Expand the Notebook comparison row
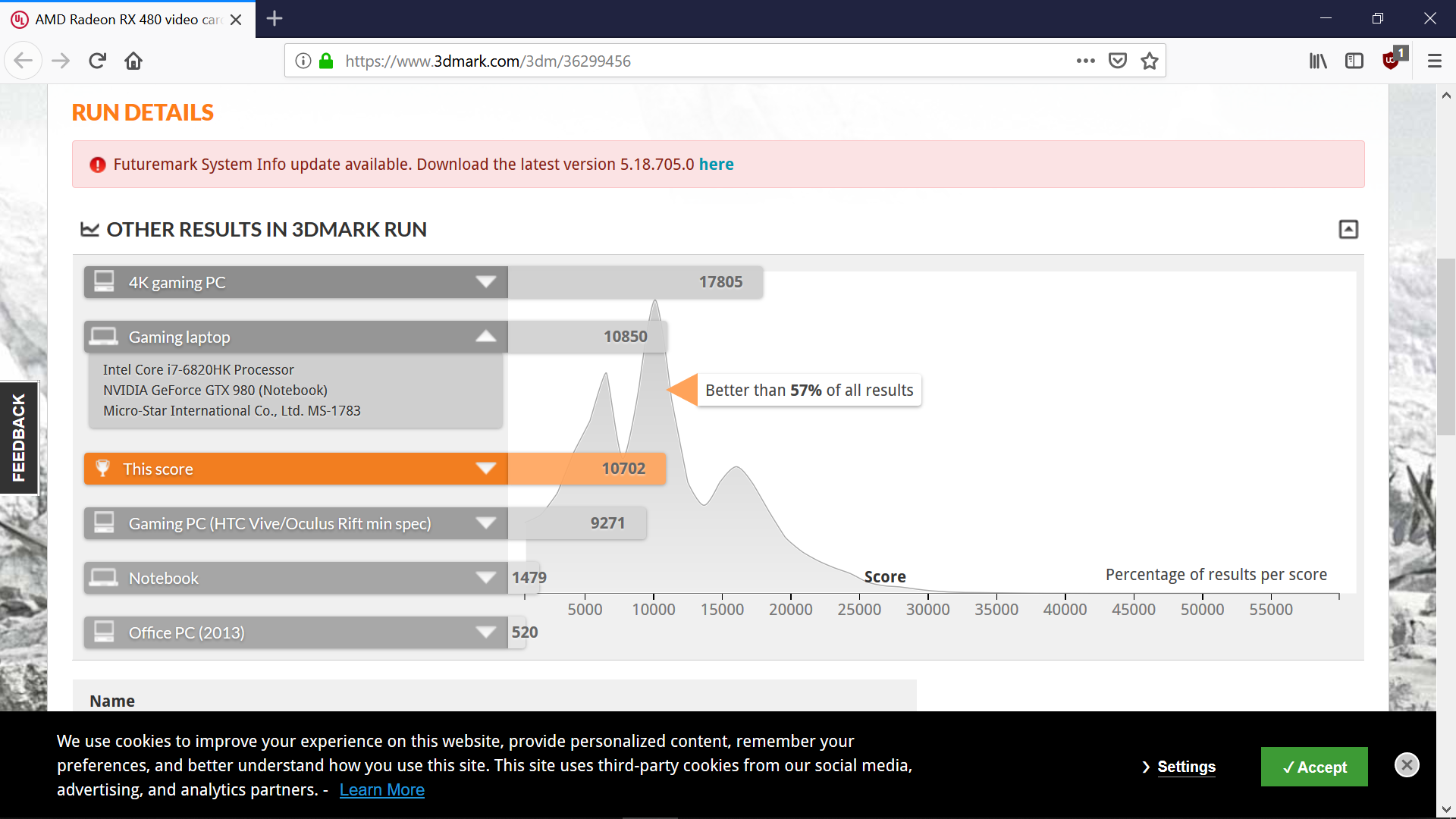1456x819 pixels. click(x=485, y=578)
